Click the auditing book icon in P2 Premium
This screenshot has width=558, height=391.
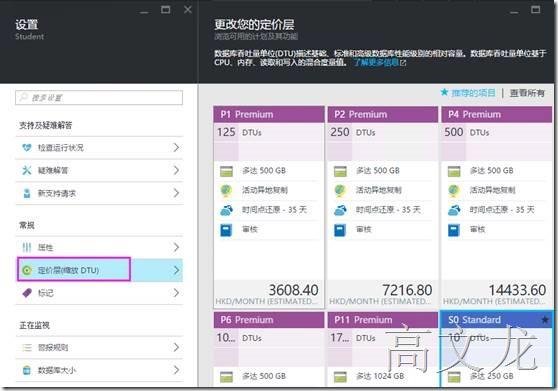click(340, 230)
